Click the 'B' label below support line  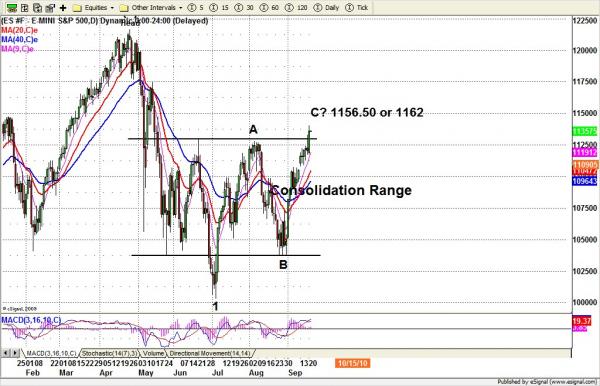[x=283, y=265]
